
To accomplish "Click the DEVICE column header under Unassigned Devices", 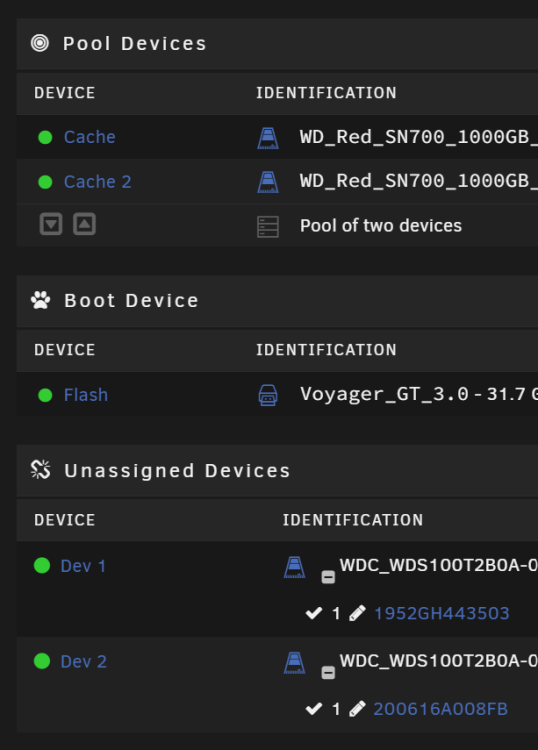I will 65,520.
